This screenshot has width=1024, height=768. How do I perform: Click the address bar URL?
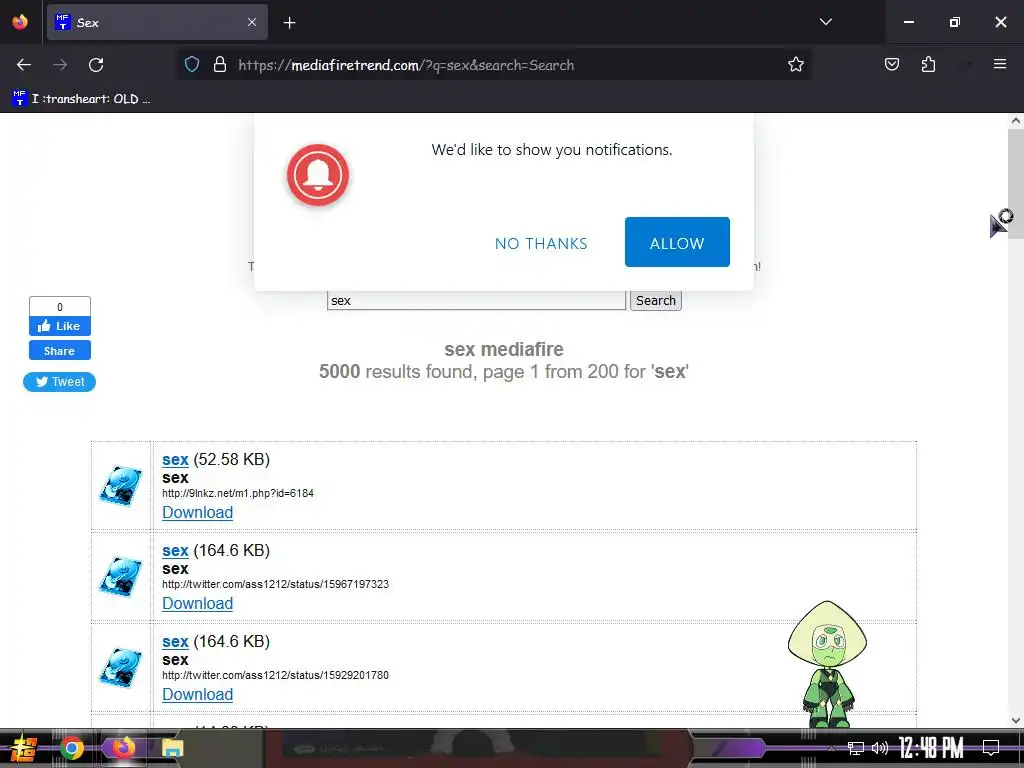[406, 65]
